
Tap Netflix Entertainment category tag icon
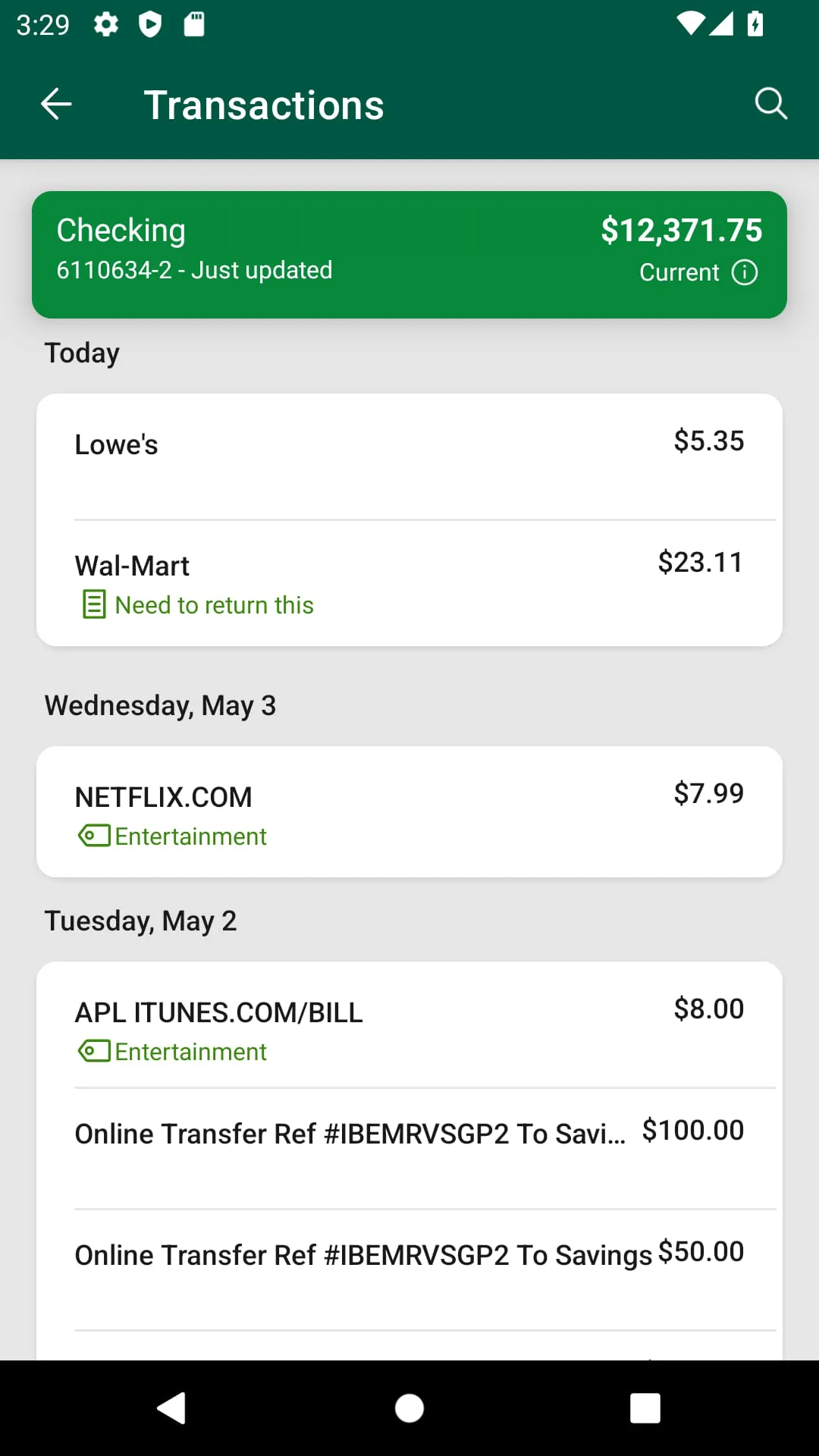point(94,836)
